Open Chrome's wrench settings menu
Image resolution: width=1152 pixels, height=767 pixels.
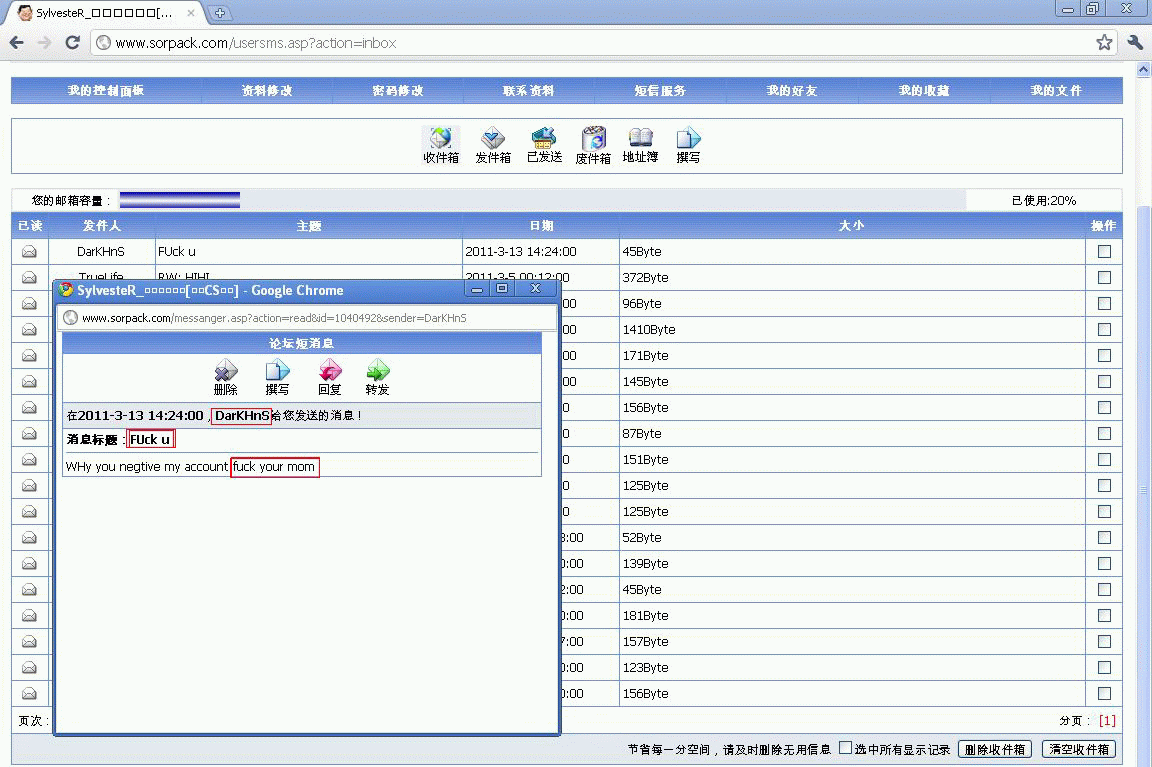pyautogui.click(x=1134, y=42)
